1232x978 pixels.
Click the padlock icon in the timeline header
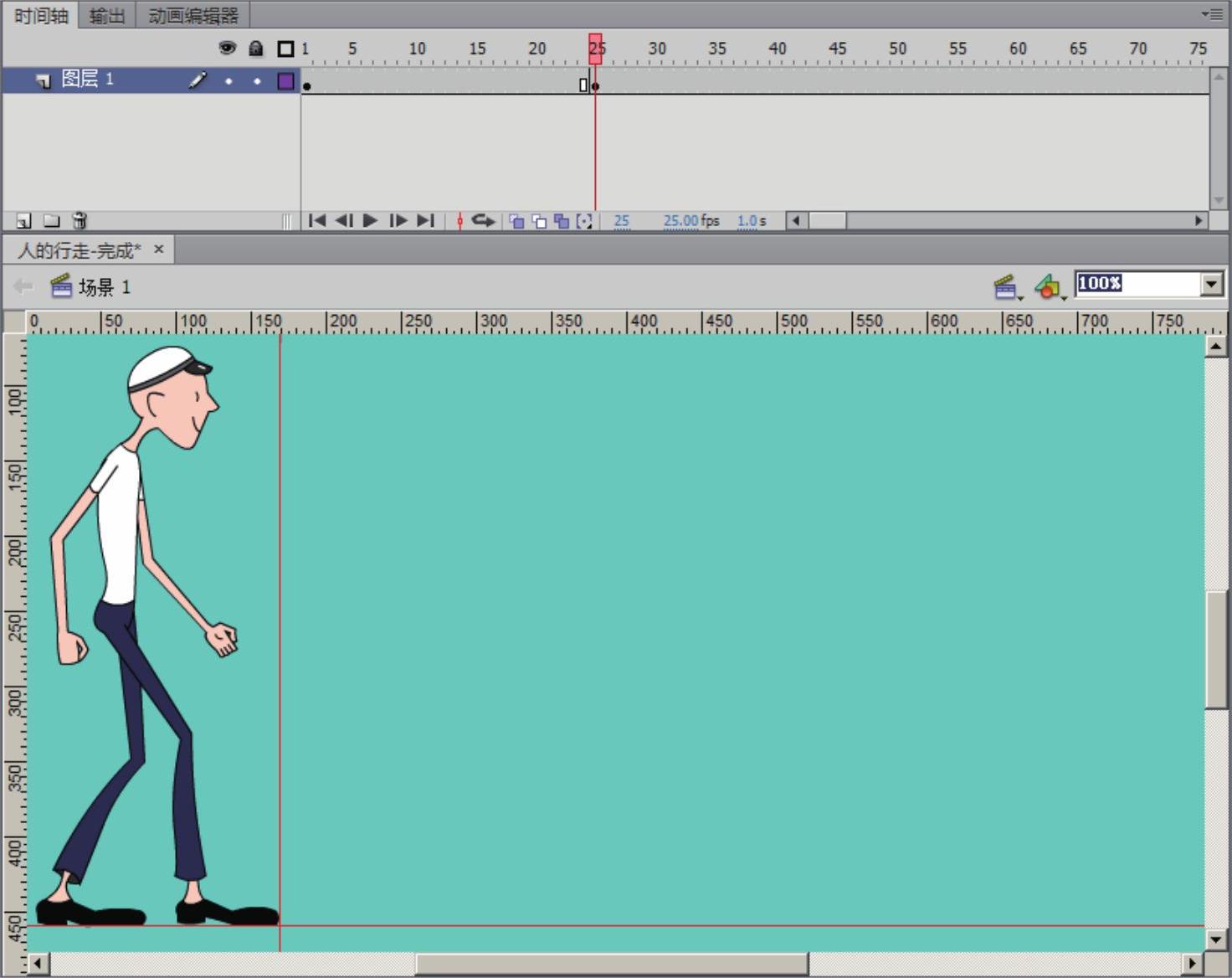(x=256, y=49)
